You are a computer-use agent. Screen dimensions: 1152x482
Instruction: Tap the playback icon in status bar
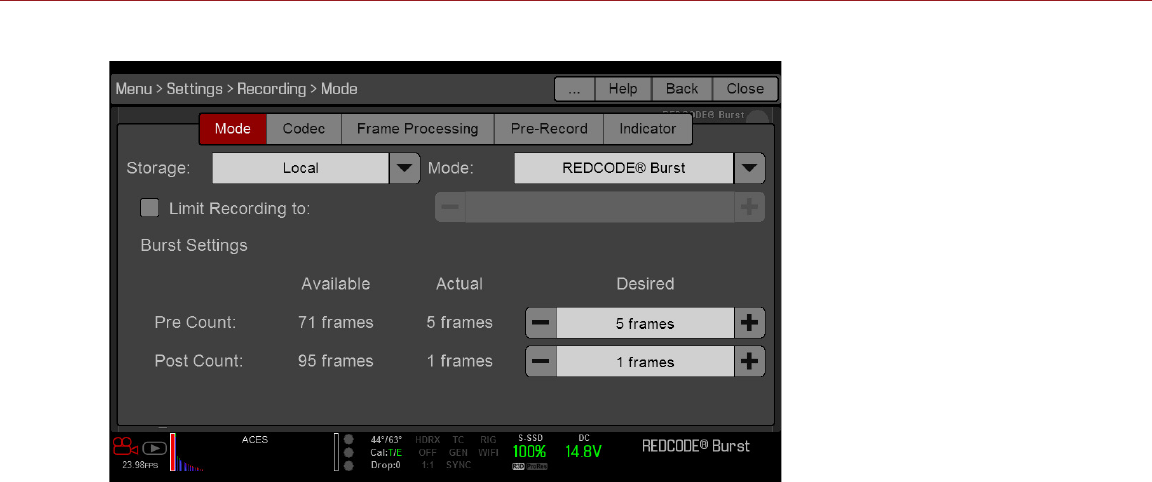154,447
